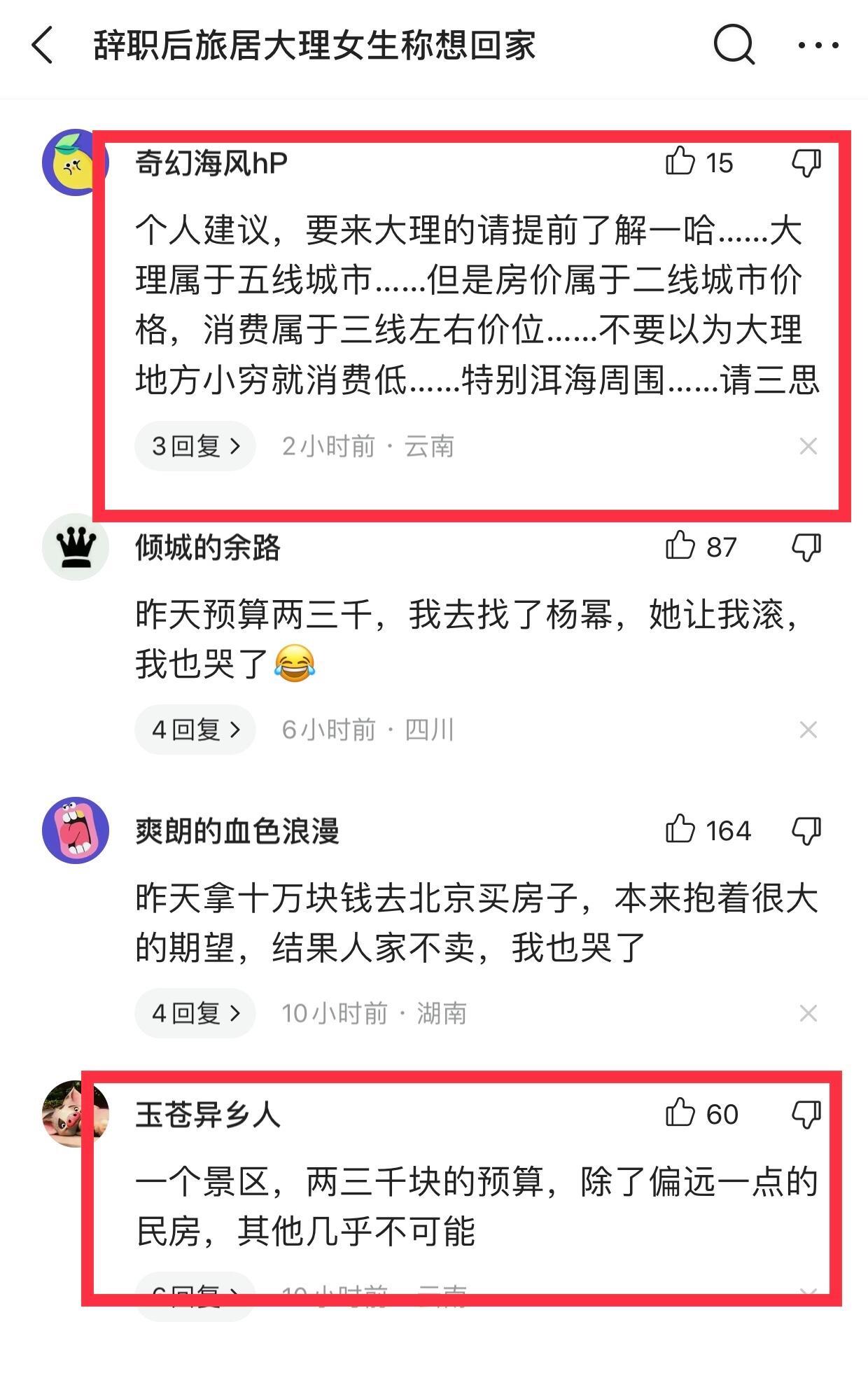This screenshot has width=868, height=1378.
Task: Expand the 3回复 replies under 奇幻海风hP
Action: click(x=195, y=446)
